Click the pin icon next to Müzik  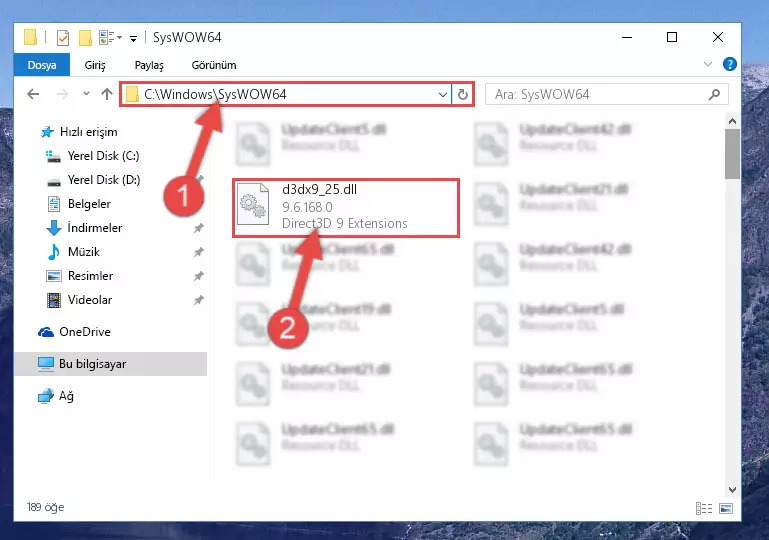coord(199,252)
